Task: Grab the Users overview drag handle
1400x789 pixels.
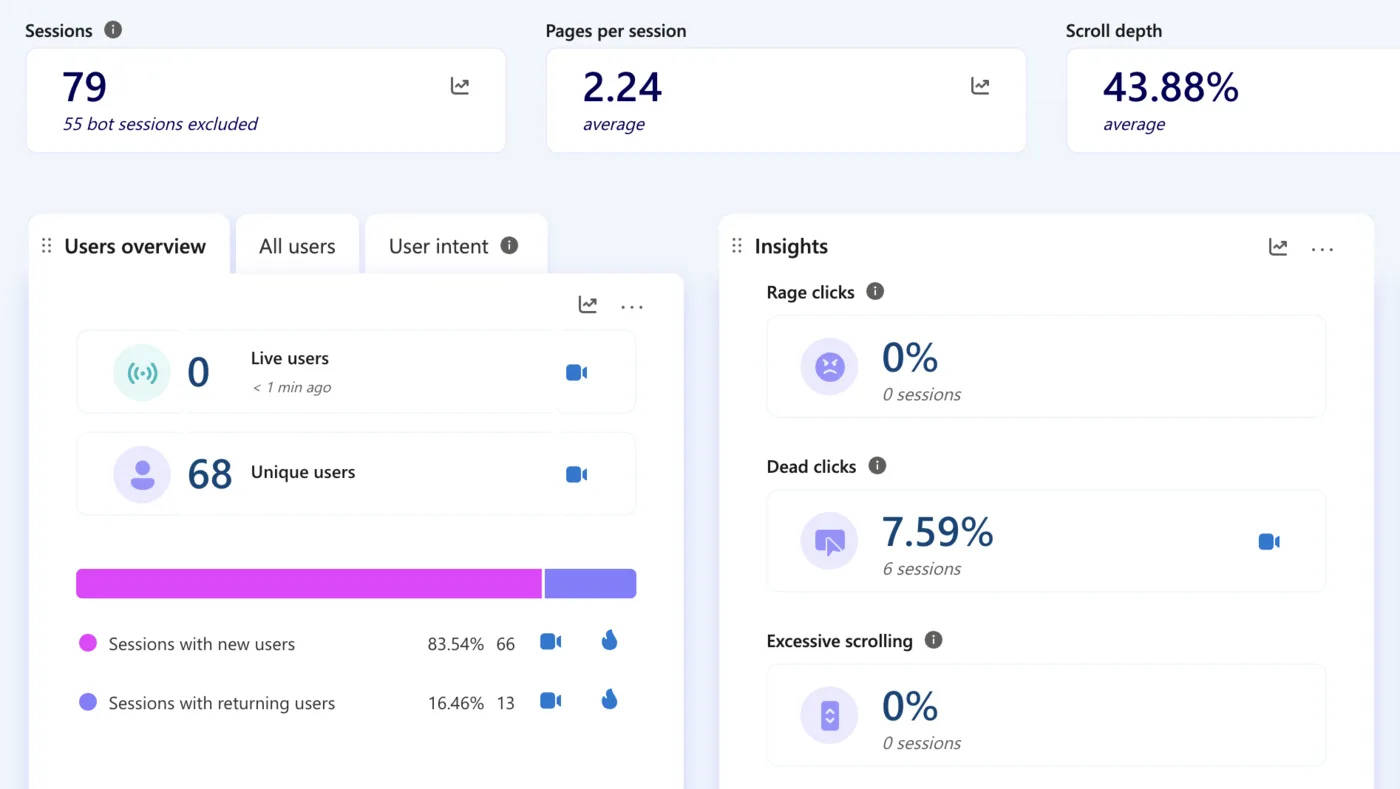Action: point(46,246)
